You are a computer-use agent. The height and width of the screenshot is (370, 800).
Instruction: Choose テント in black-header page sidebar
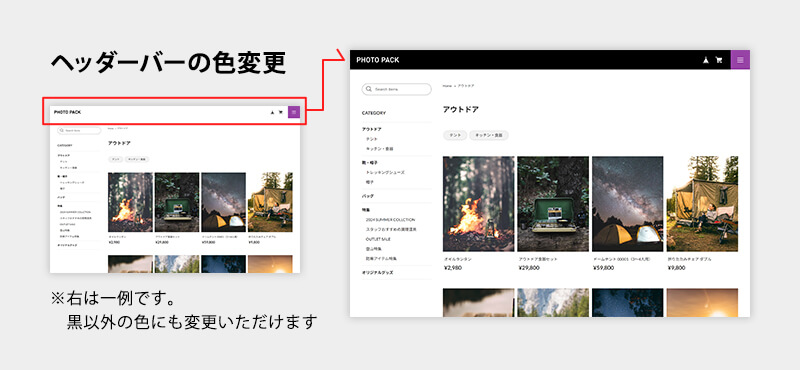click(x=371, y=139)
